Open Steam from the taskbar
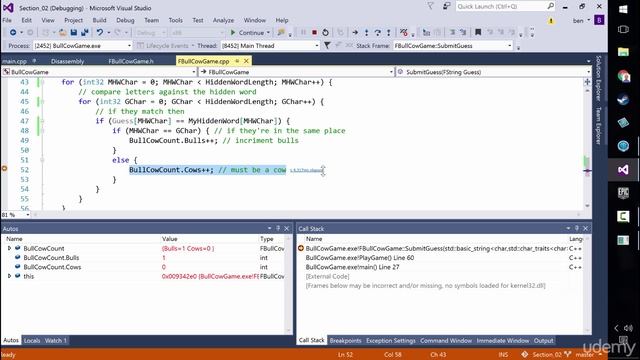 click(623, 100)
